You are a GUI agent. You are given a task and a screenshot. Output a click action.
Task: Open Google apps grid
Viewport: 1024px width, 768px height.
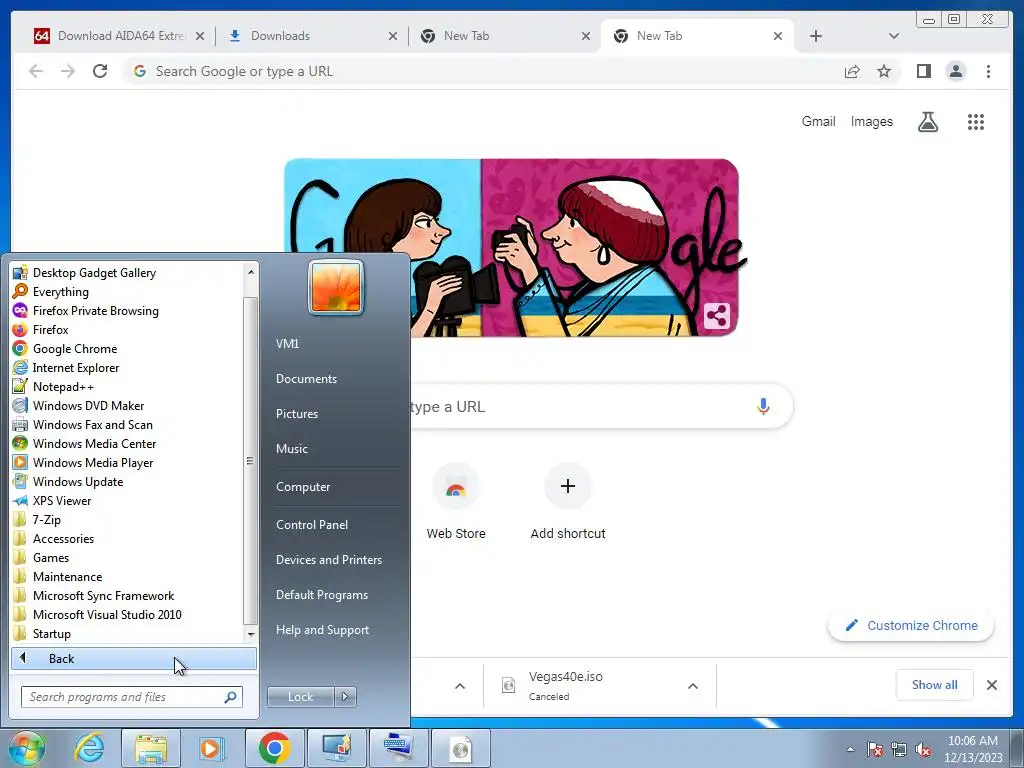pos(976,121)
